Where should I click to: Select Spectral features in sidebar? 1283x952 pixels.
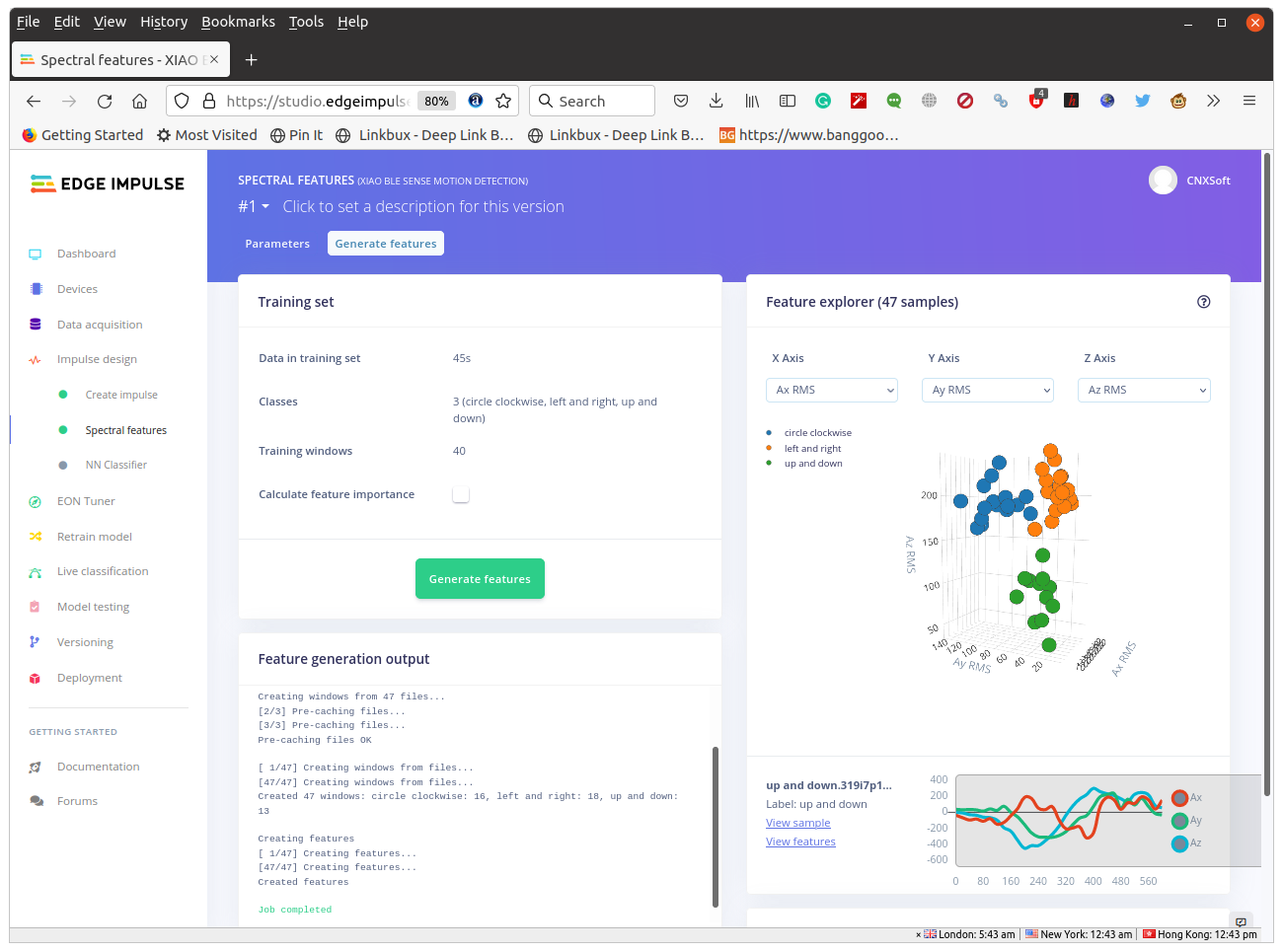126,430
